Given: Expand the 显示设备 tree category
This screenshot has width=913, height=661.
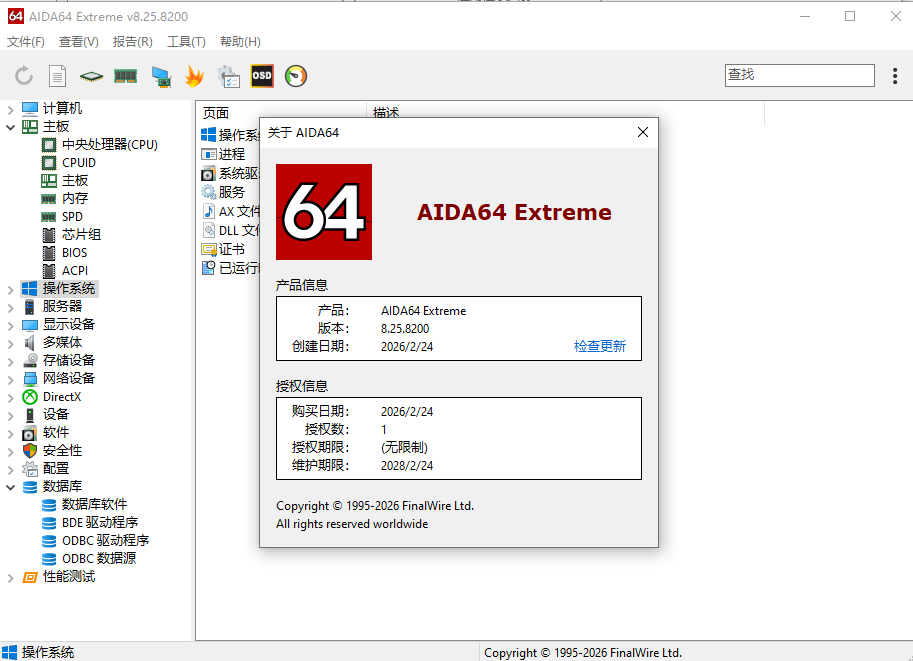Looking at the screenshot, I should pyautogui.click(x=8, y=324).
